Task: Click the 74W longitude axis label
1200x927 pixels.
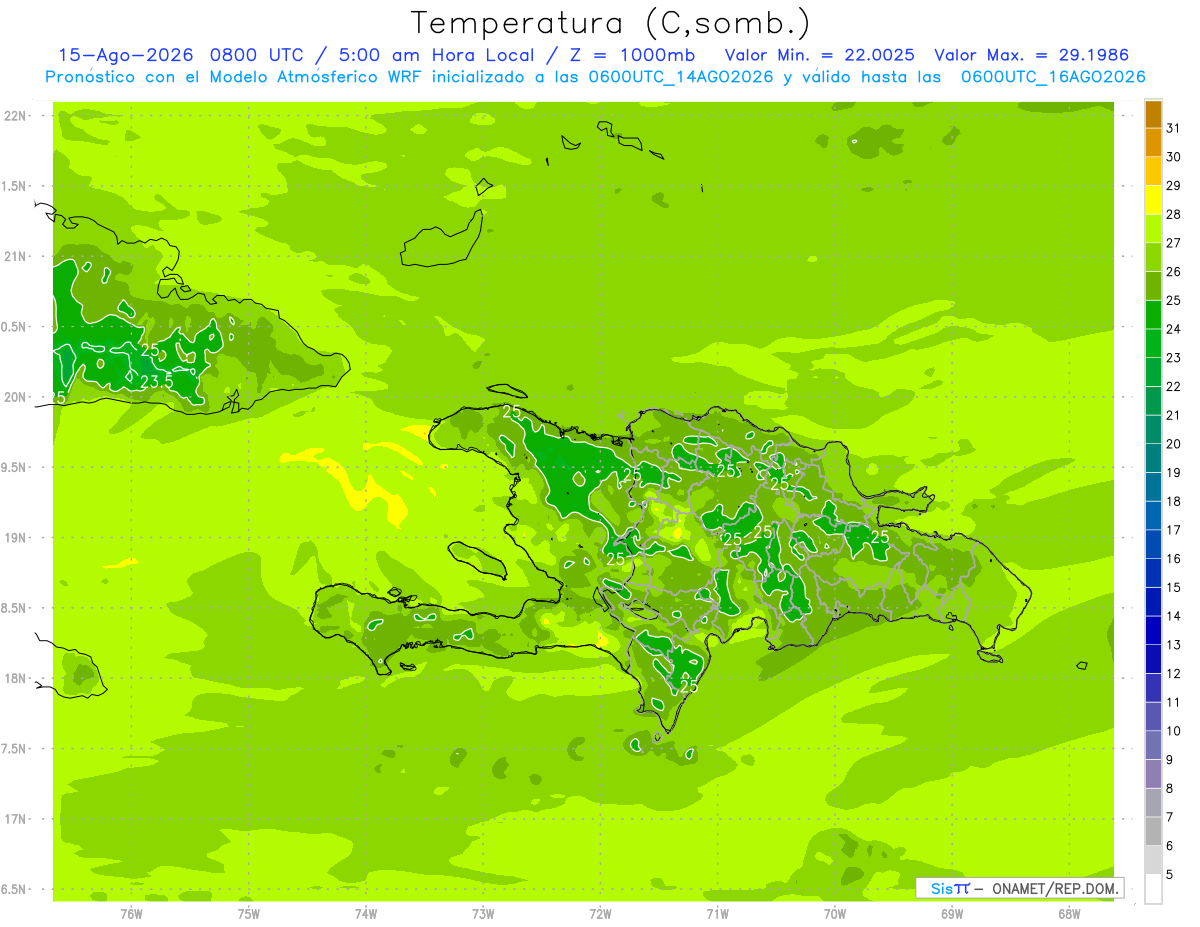Action: point(366,913)
